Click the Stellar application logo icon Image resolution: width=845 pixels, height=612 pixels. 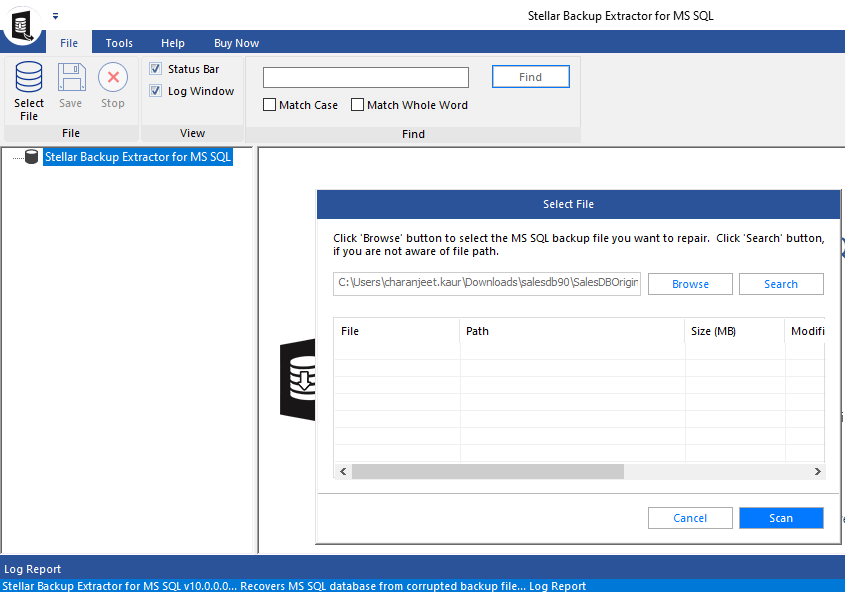coord(22,25)
